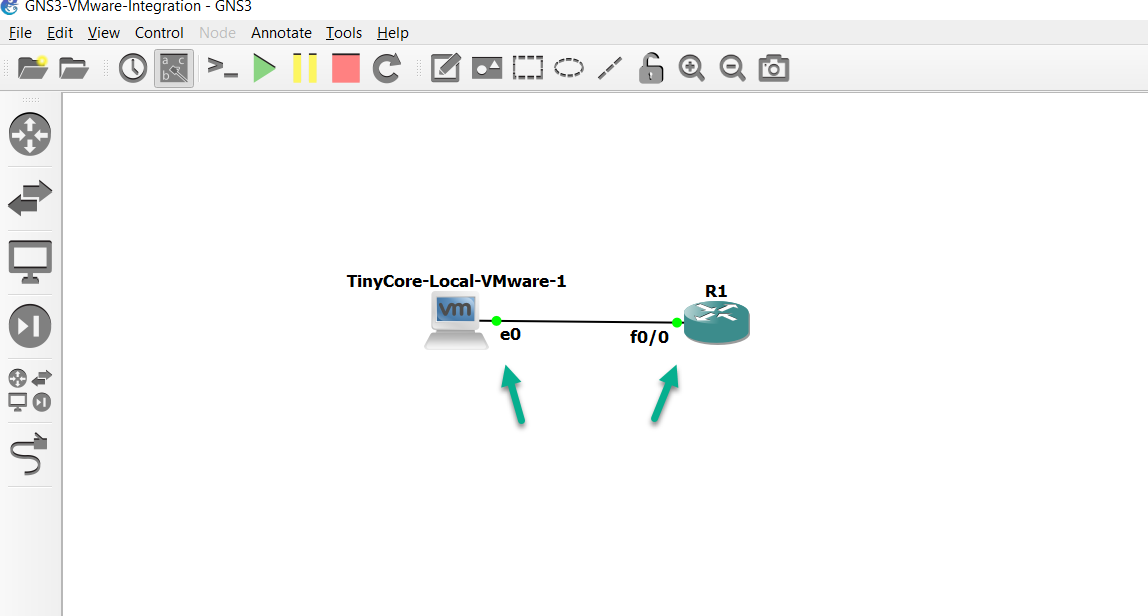This screenshot has width=1148, height=616.
Task: Open console to all devices
Action: (x=222, y=68)
